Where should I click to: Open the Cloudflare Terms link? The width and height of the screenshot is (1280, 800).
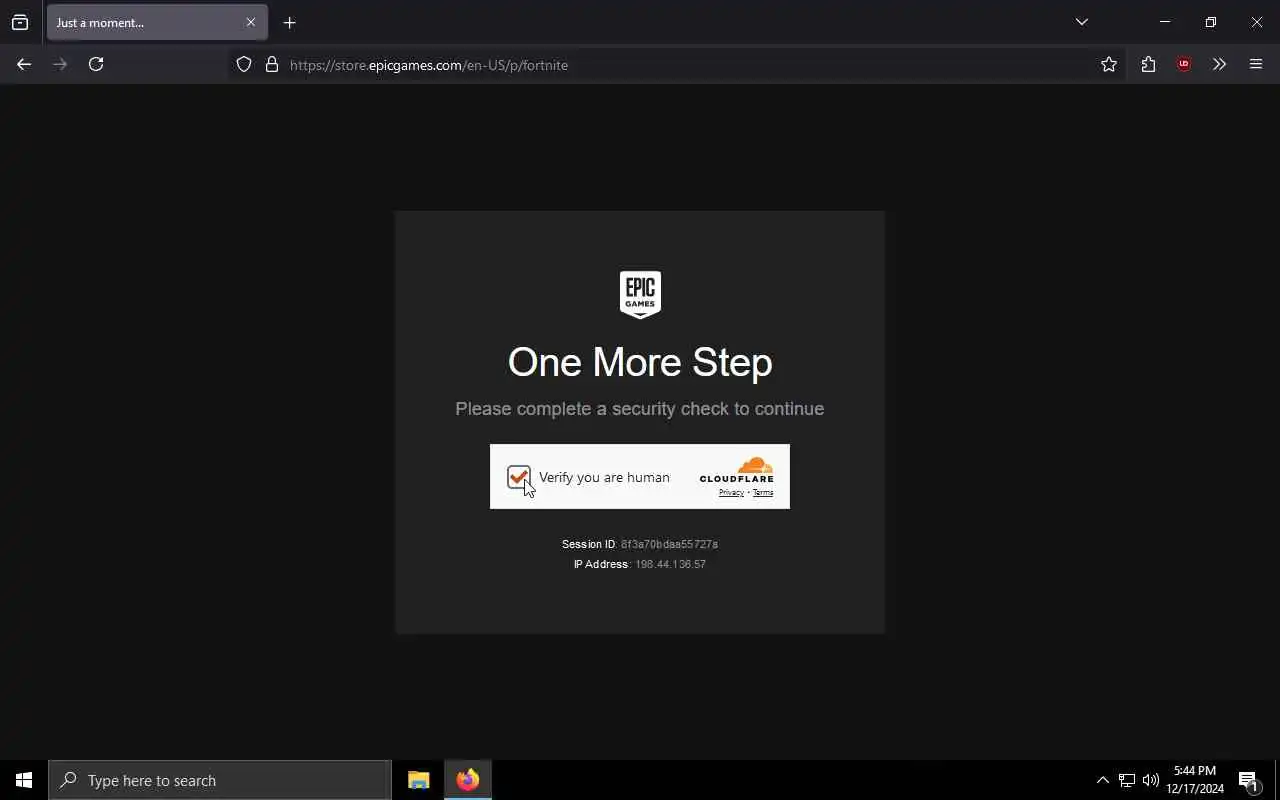(763, 492)
